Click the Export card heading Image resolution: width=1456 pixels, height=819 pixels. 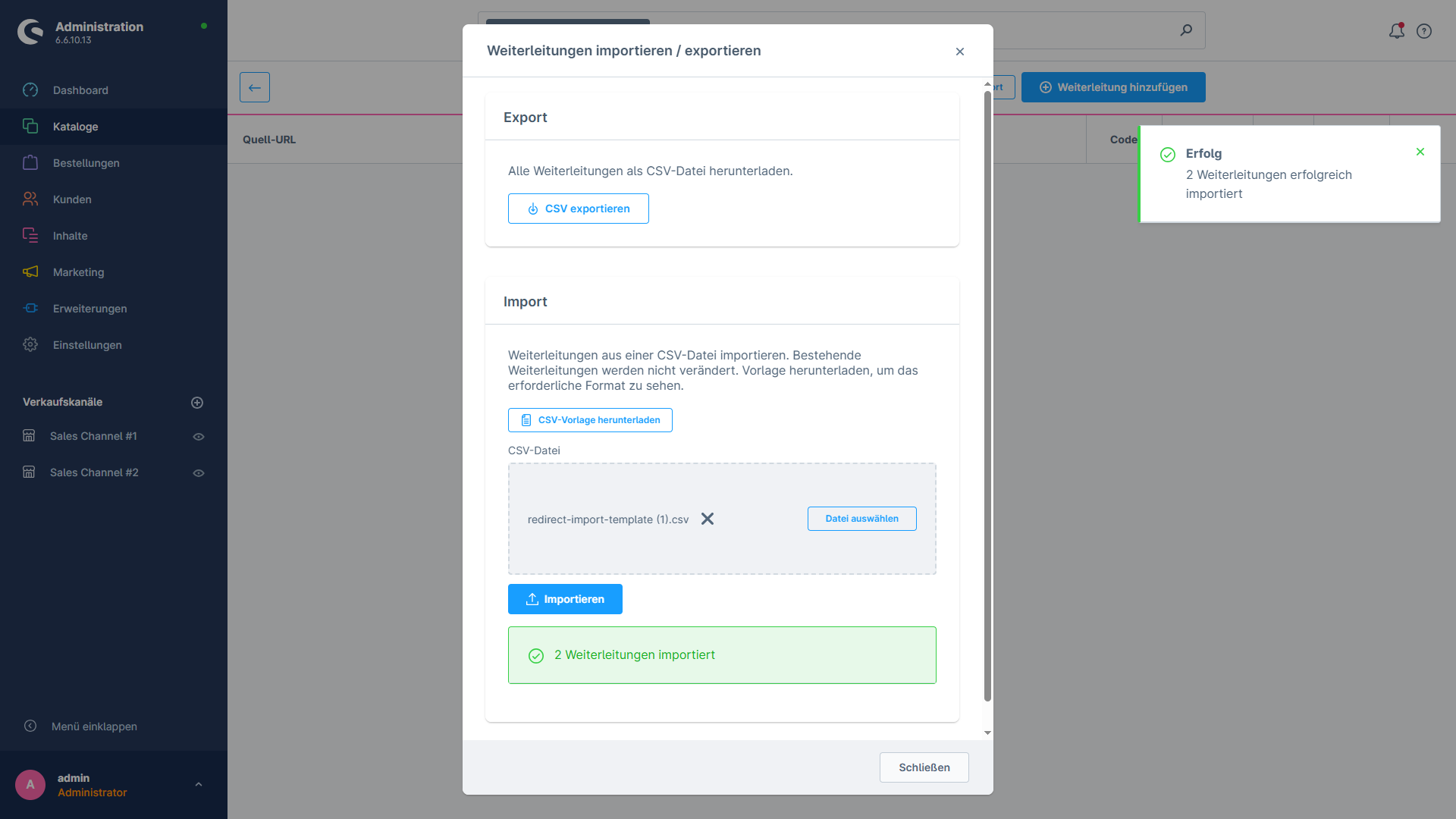pyautogui.click(x=525, y=118)
